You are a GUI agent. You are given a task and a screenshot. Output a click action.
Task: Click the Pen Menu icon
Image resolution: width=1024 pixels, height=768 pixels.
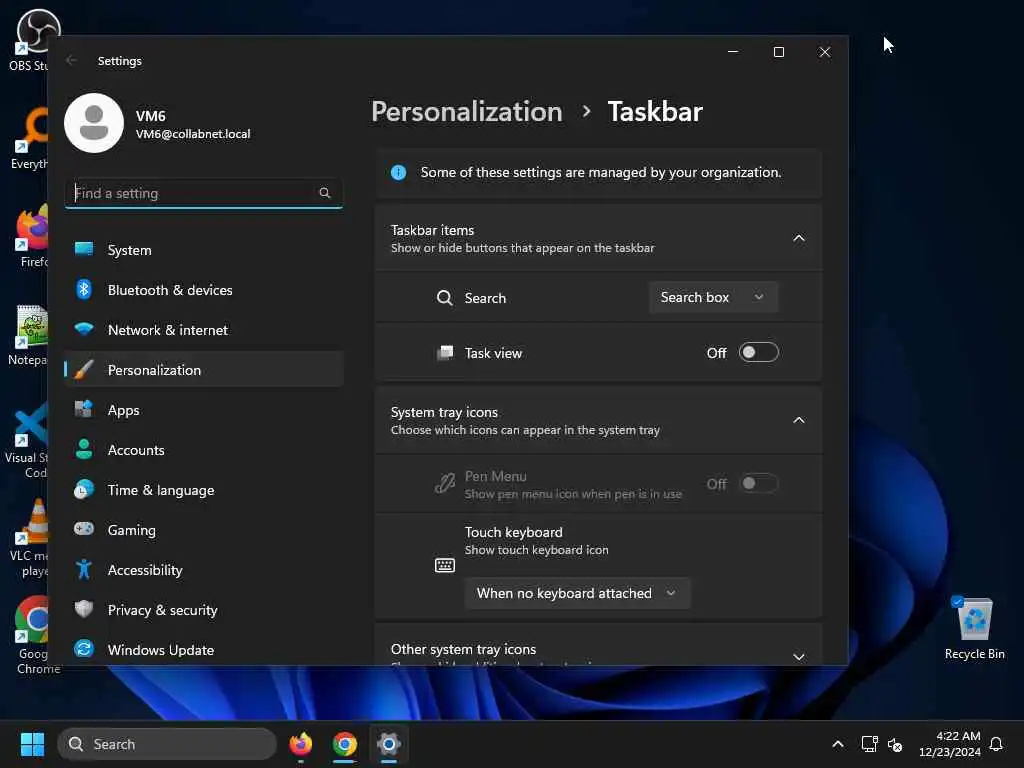(445, 484)
